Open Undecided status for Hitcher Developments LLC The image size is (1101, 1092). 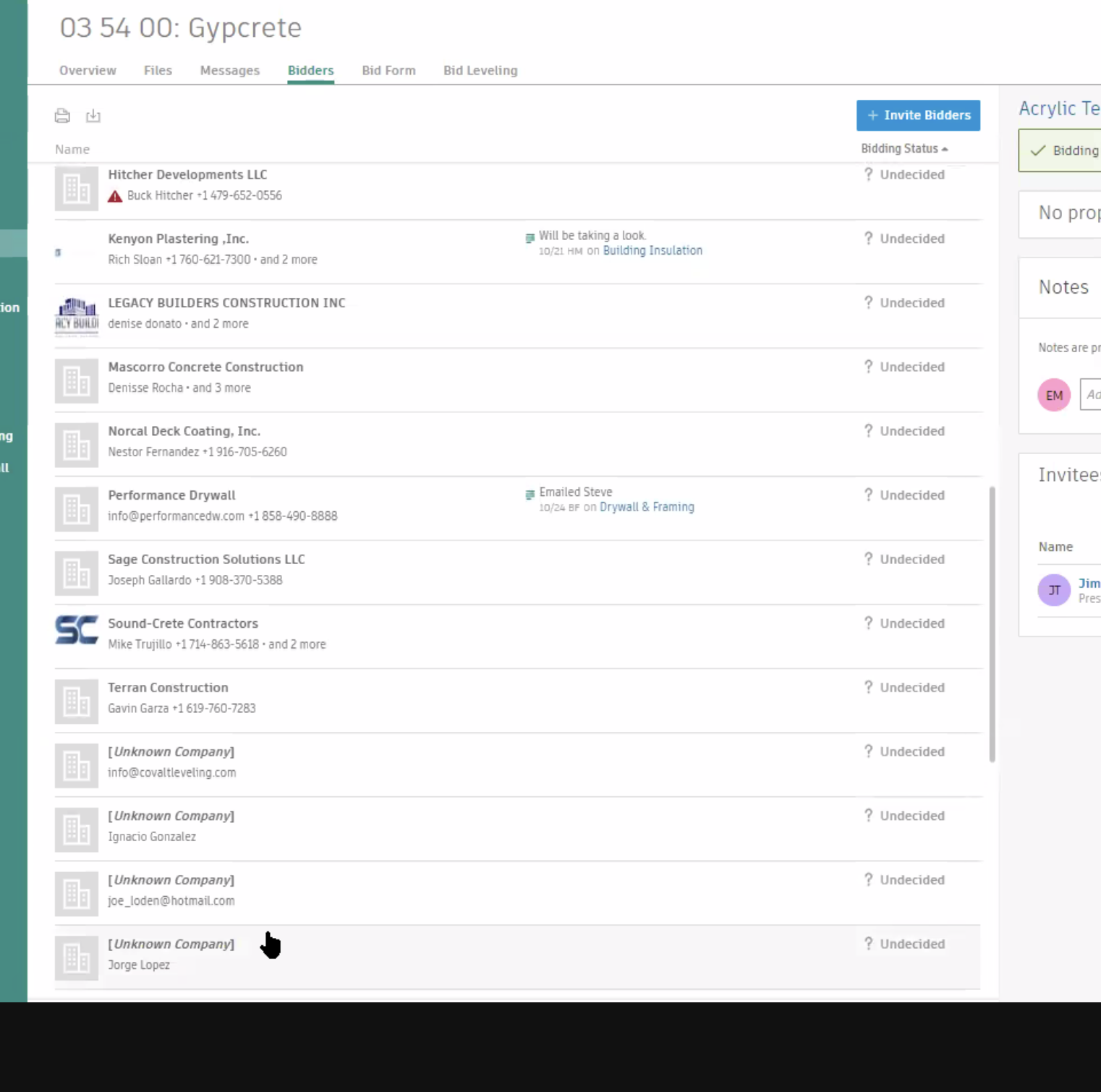[904, 174]
